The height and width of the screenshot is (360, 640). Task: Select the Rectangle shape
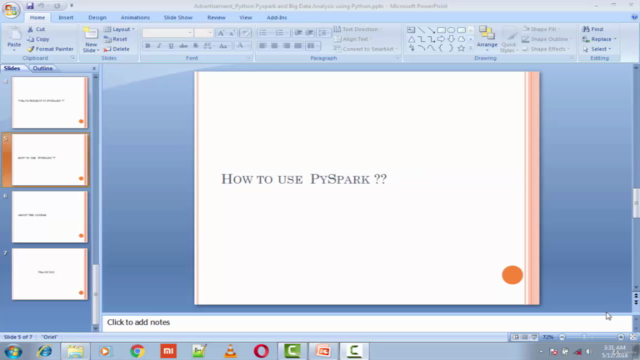tap(441, 30)
